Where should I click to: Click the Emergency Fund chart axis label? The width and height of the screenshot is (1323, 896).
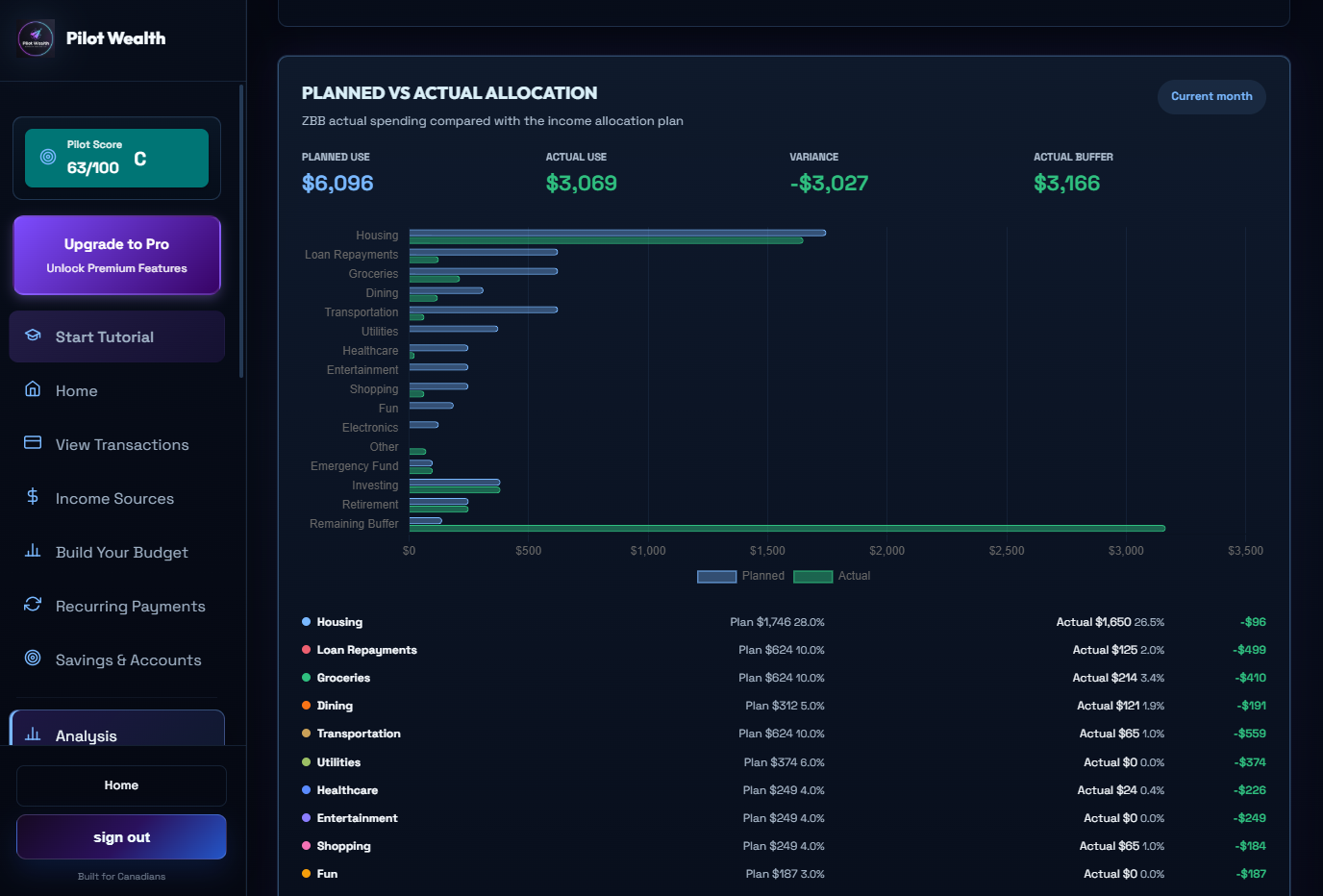click(x=354, y=466)
